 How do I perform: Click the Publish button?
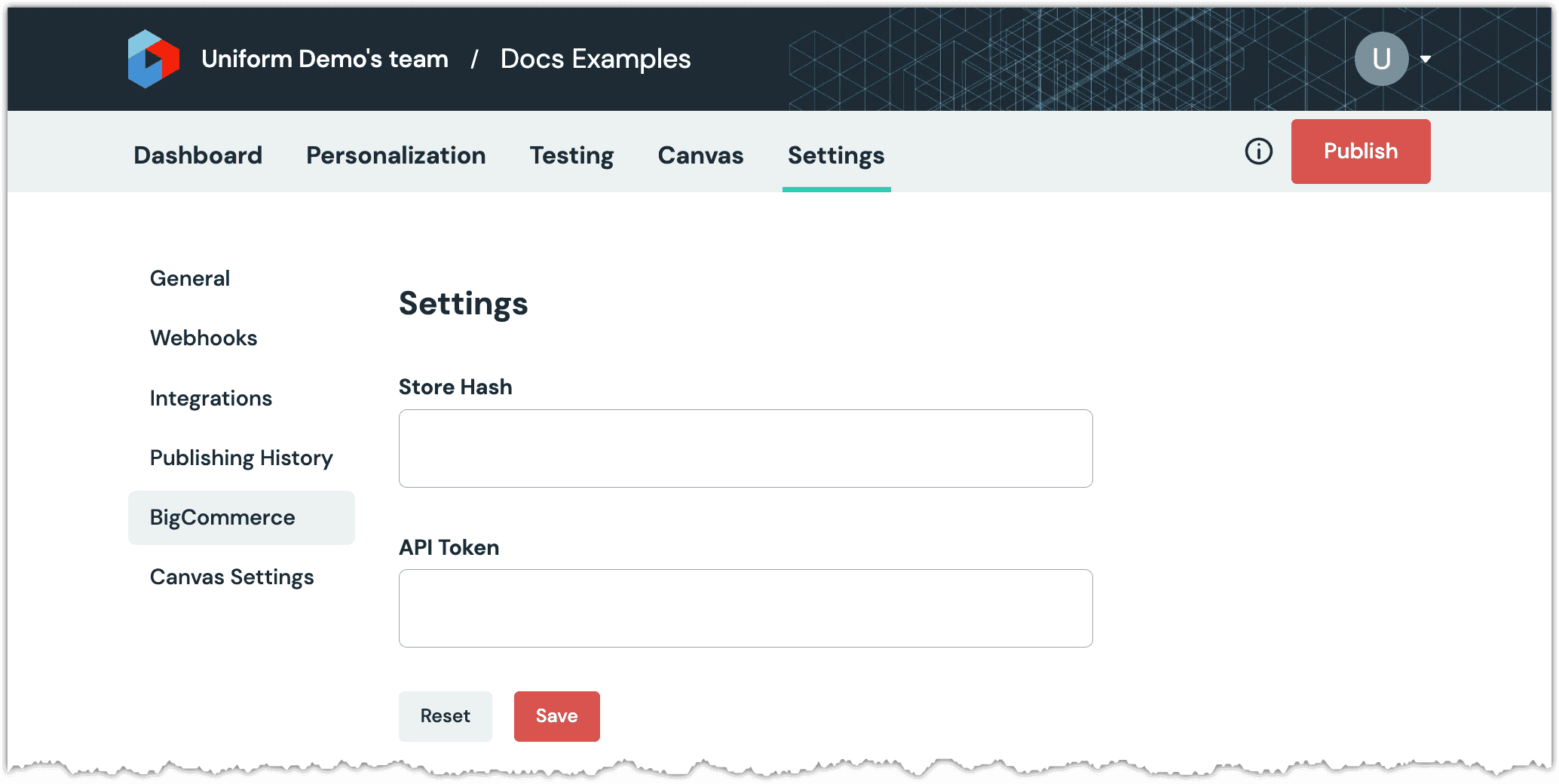tap(1361, 152)
